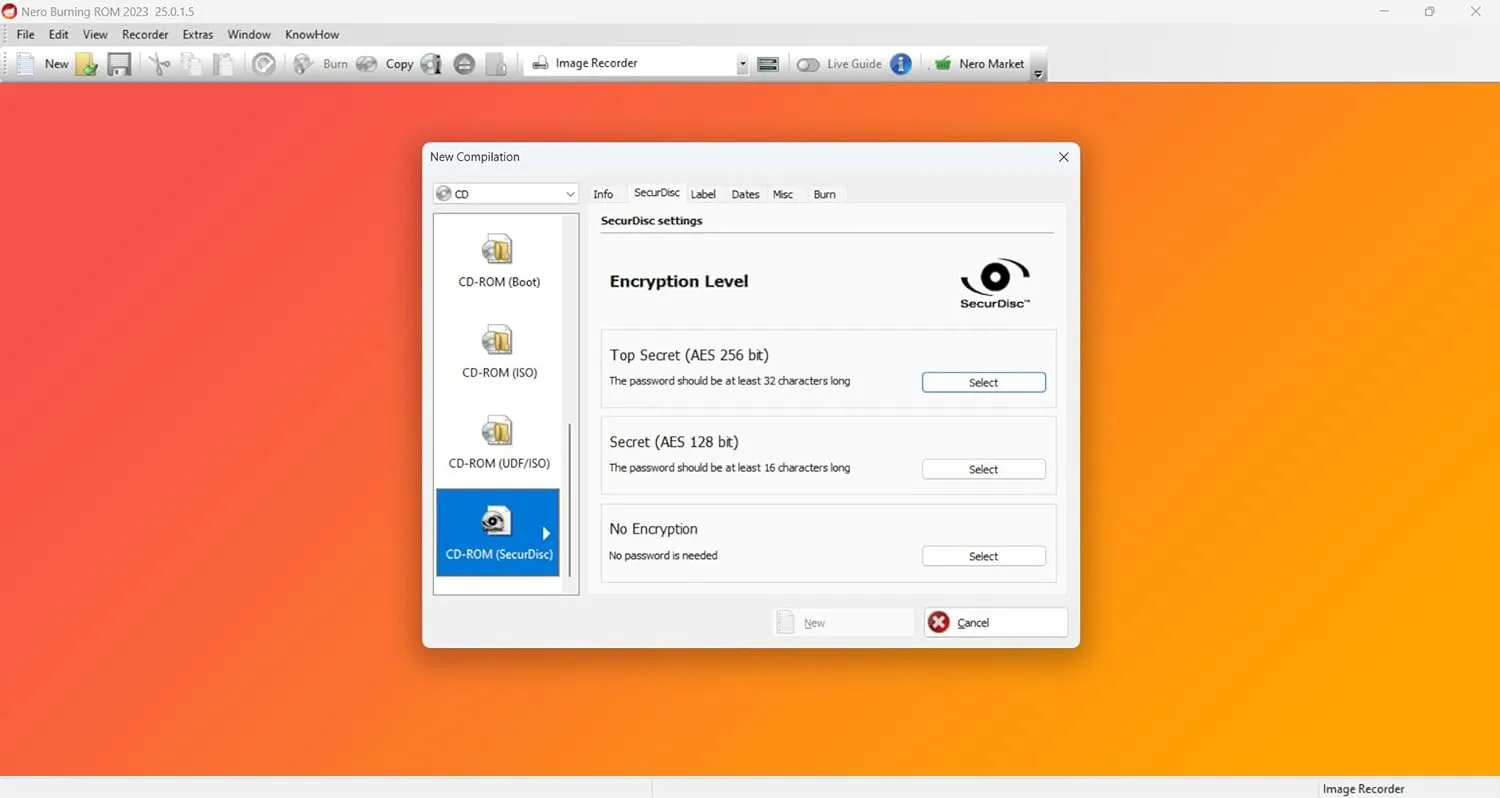This screenshot has height=798, width=1500.
Task: Open the Recorder menu
Action: point(145,34)
